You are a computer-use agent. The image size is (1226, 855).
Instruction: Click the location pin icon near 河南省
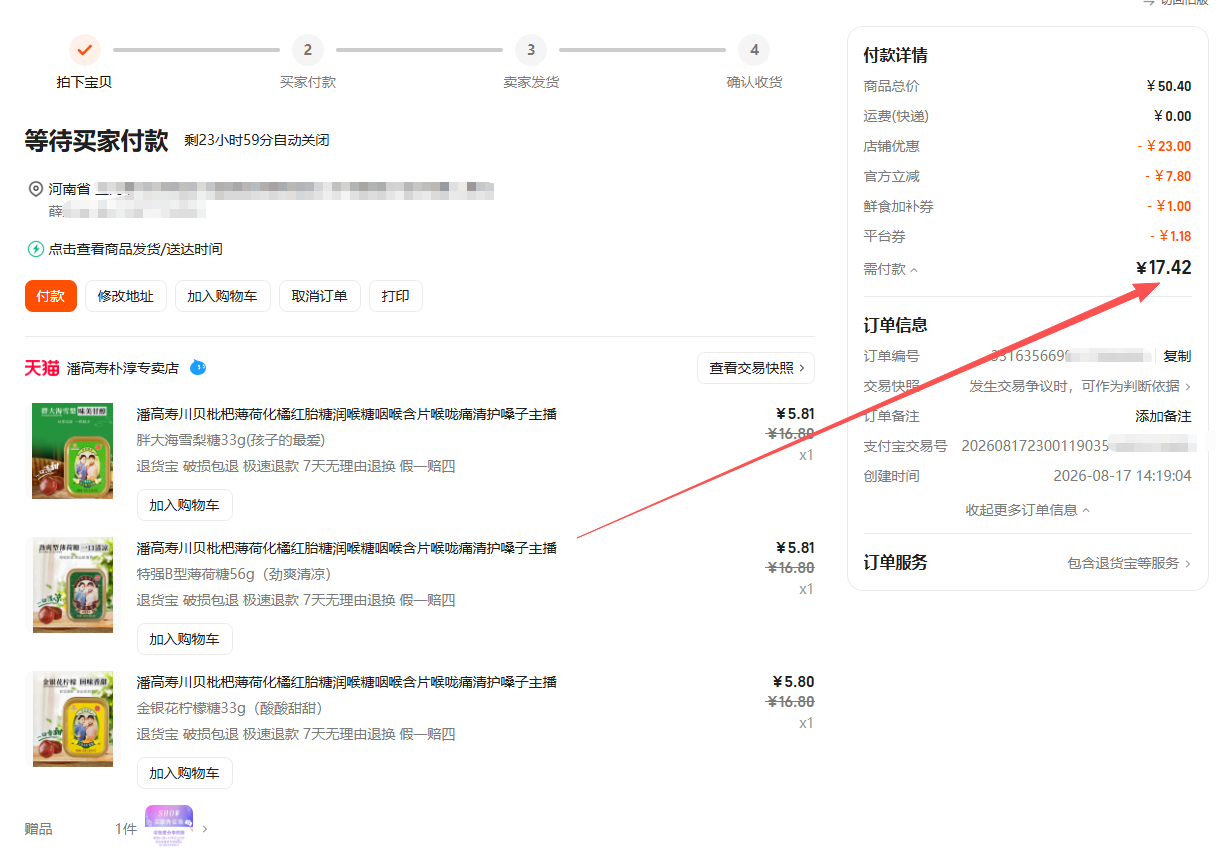click(36, 188)
